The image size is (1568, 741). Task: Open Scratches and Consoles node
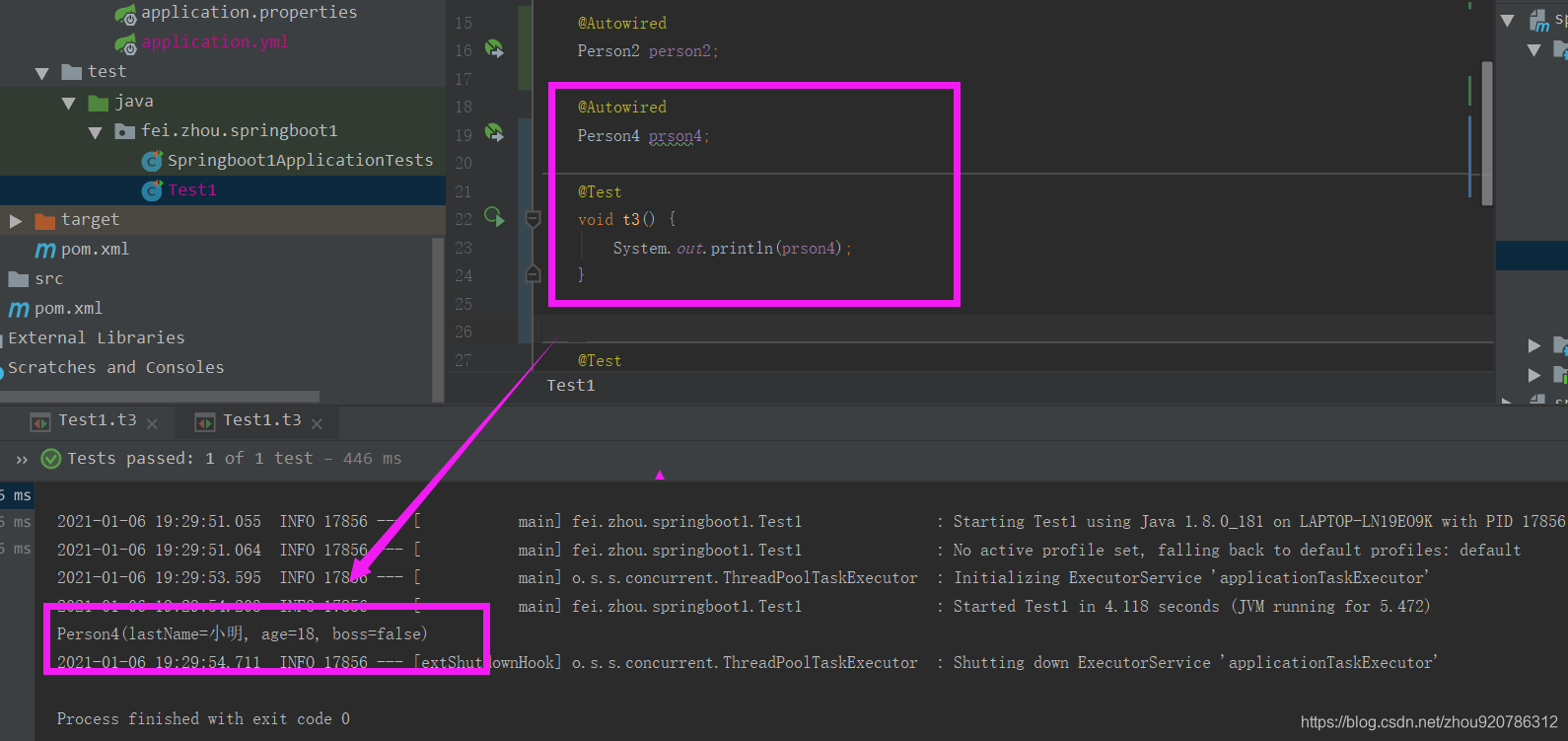click(x=116, y=367)
